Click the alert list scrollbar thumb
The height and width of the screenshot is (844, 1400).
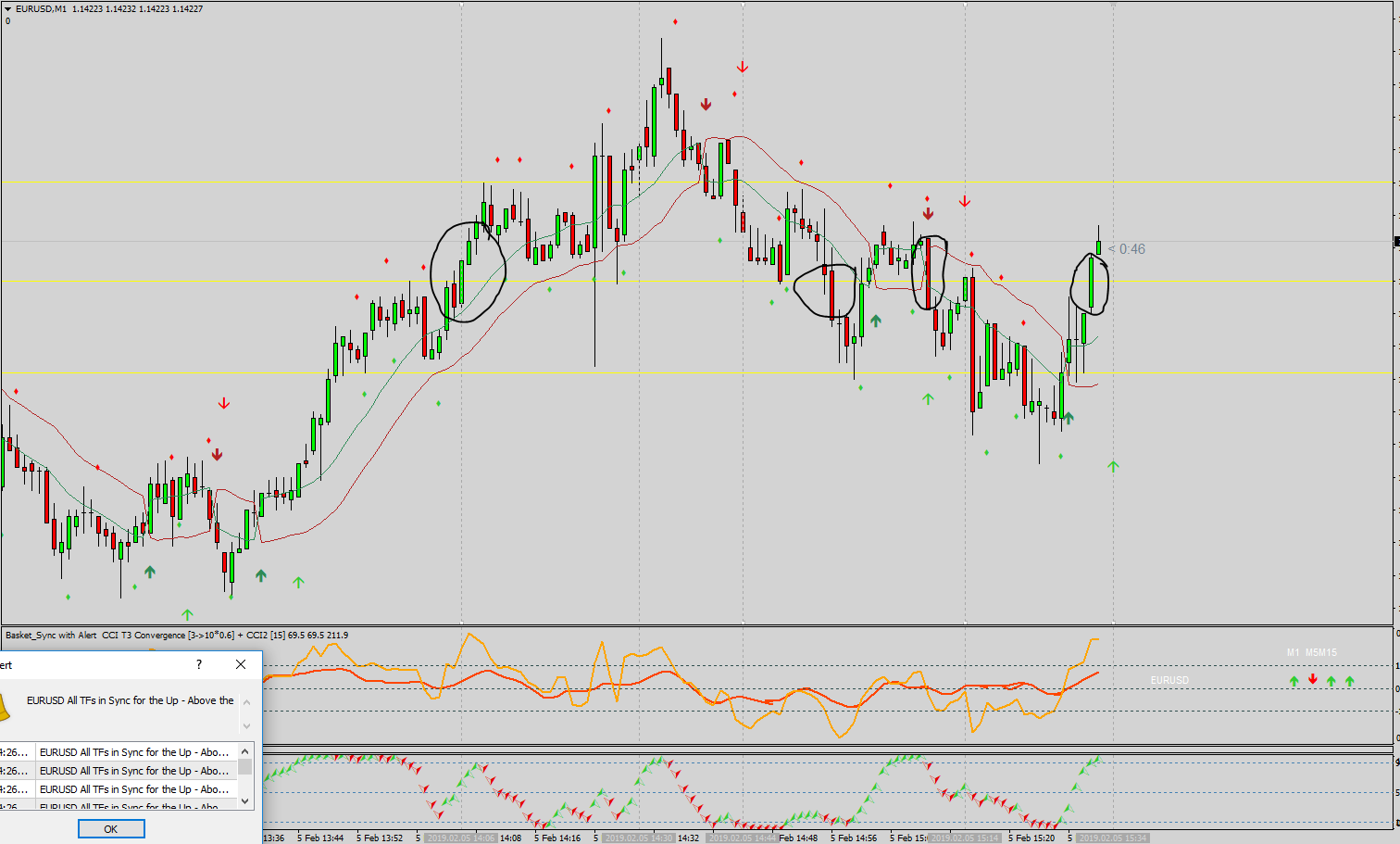coord(245,767)
